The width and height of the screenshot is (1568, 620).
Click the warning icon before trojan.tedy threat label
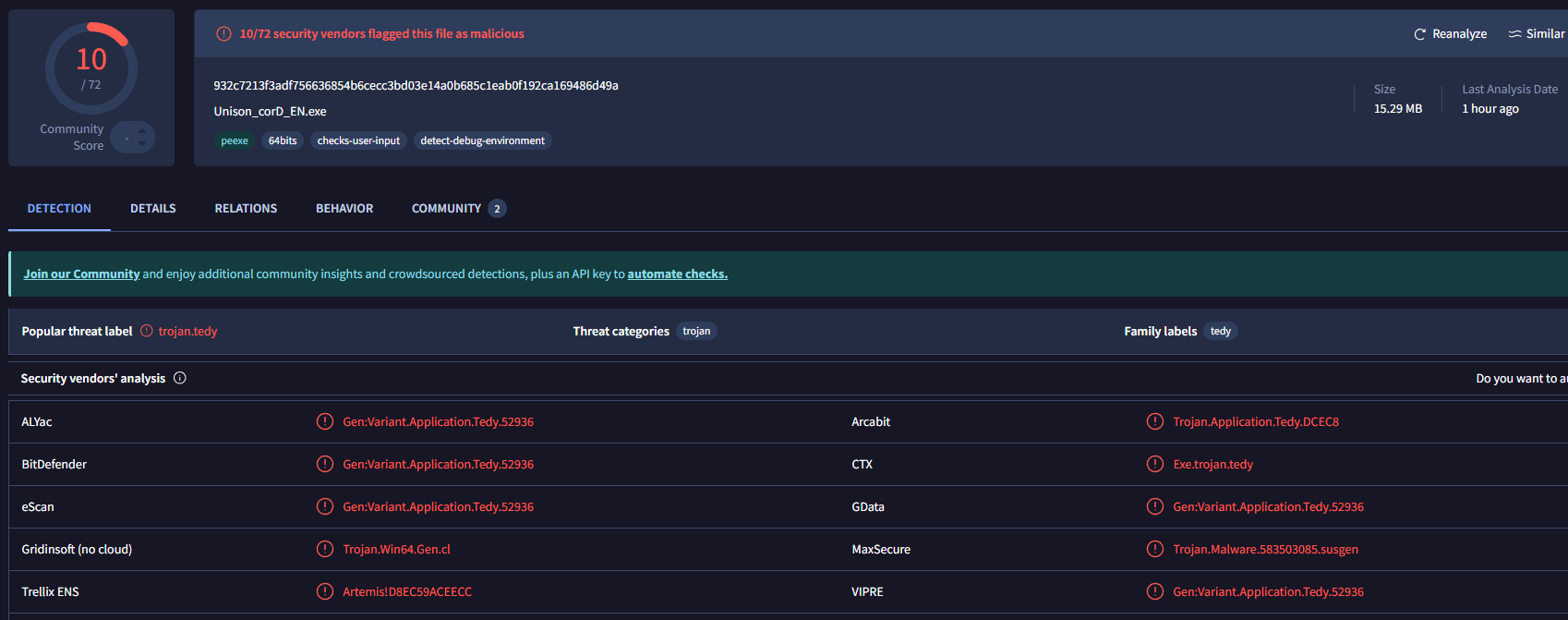[147, 331]
